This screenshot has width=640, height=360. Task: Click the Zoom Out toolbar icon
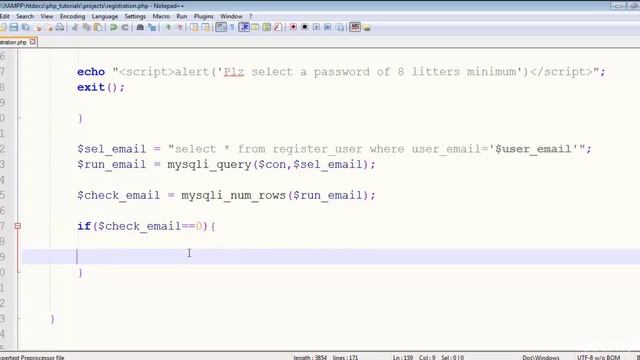point(179,27)
